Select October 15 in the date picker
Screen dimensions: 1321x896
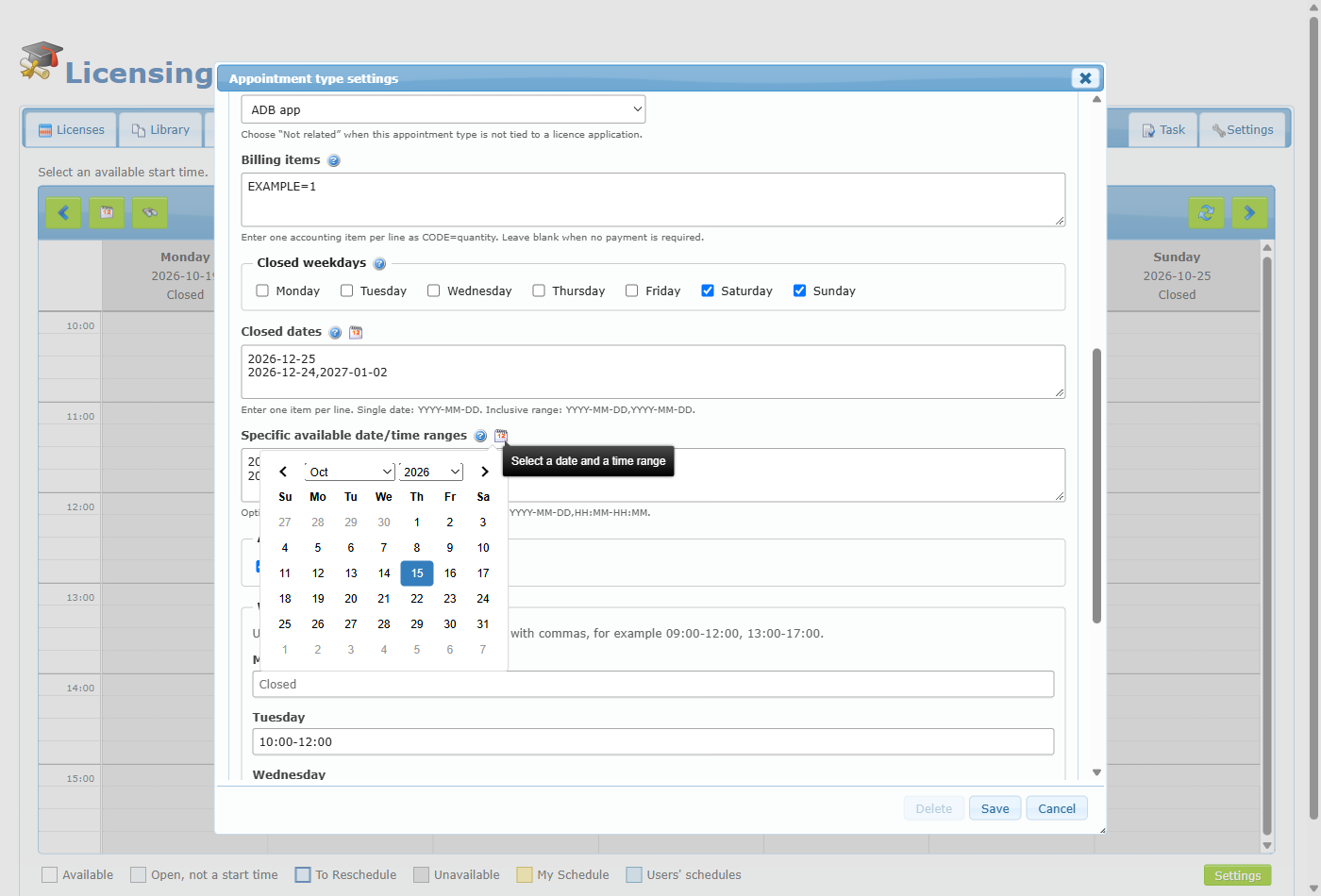tap(417, 573)
